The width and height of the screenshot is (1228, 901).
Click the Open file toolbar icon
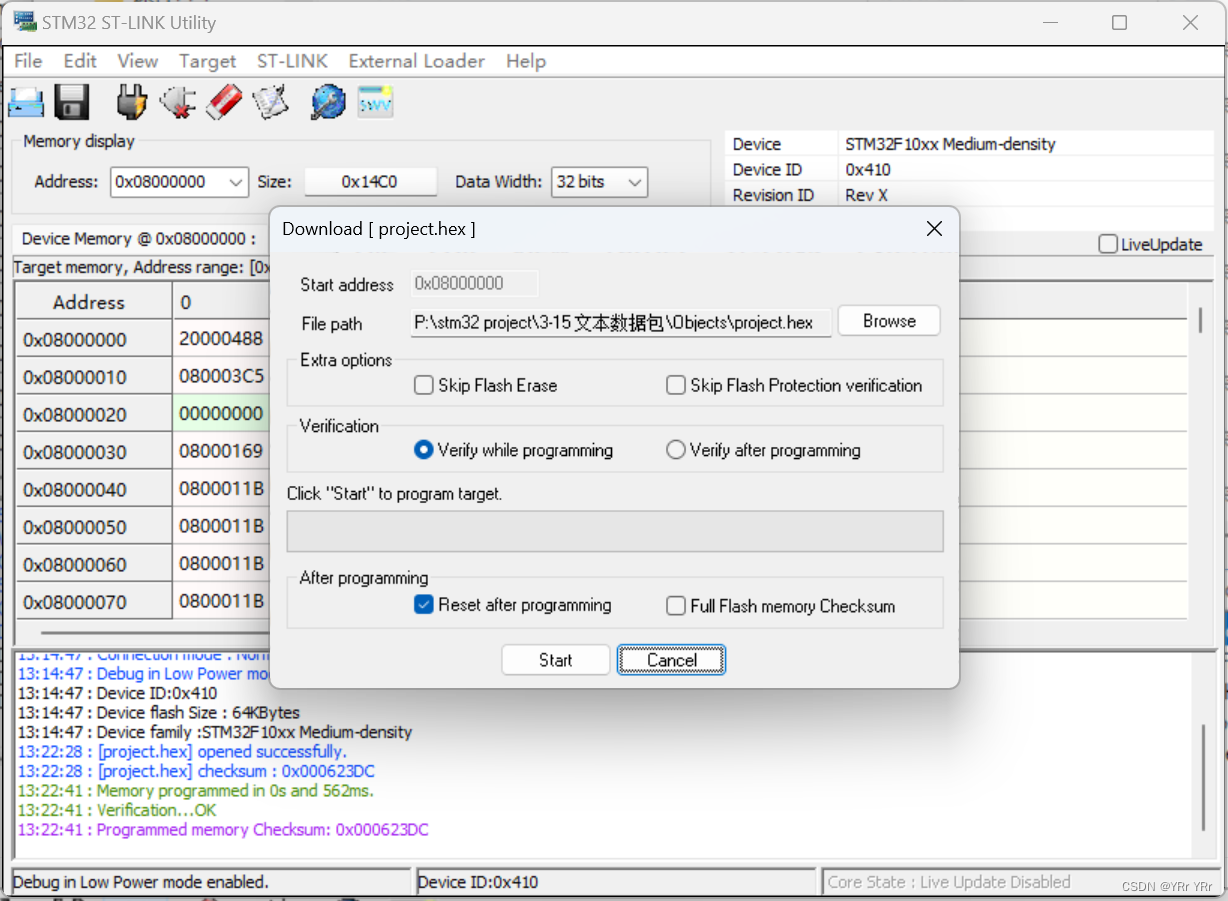26,102
